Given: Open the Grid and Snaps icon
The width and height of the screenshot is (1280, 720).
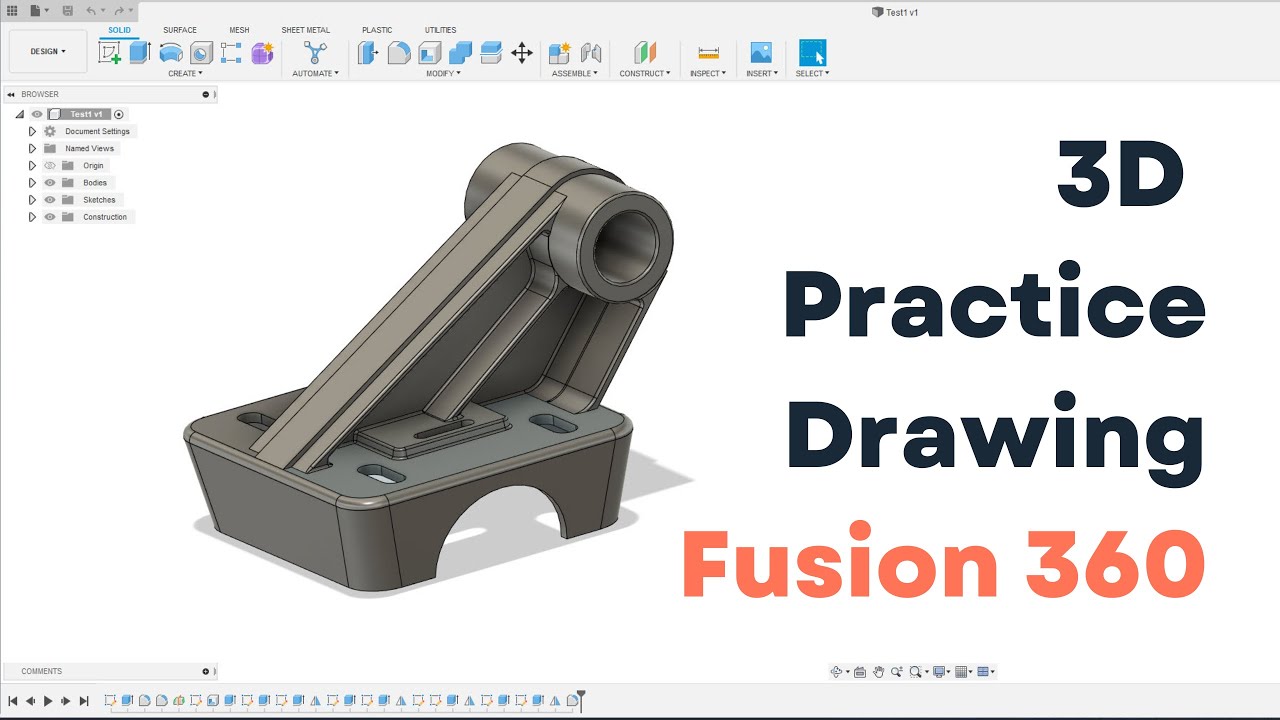Looking at the screenshot, I should tap(962, 672).
